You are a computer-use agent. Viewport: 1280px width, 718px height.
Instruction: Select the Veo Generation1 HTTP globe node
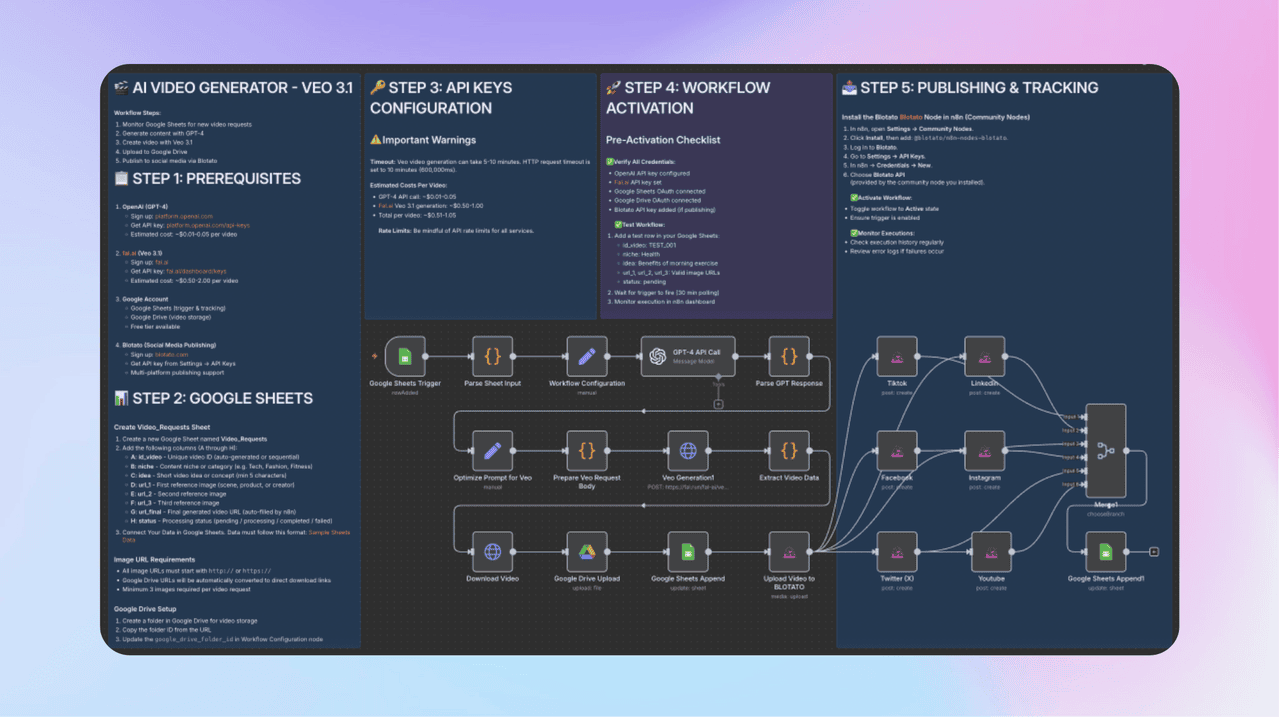point(687,451)
